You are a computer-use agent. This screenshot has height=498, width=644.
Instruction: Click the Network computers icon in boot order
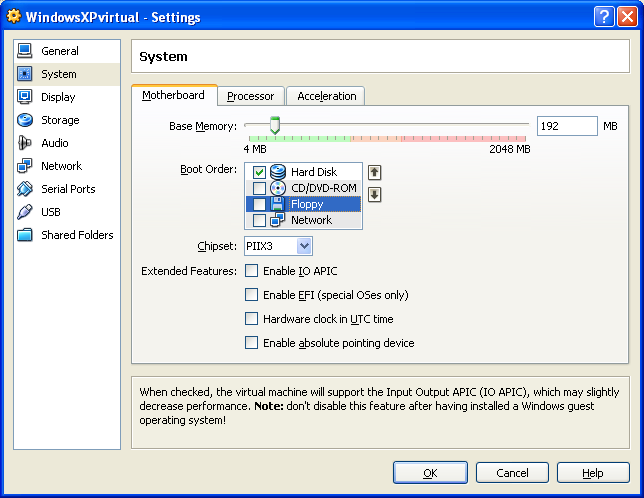point(278,220)
